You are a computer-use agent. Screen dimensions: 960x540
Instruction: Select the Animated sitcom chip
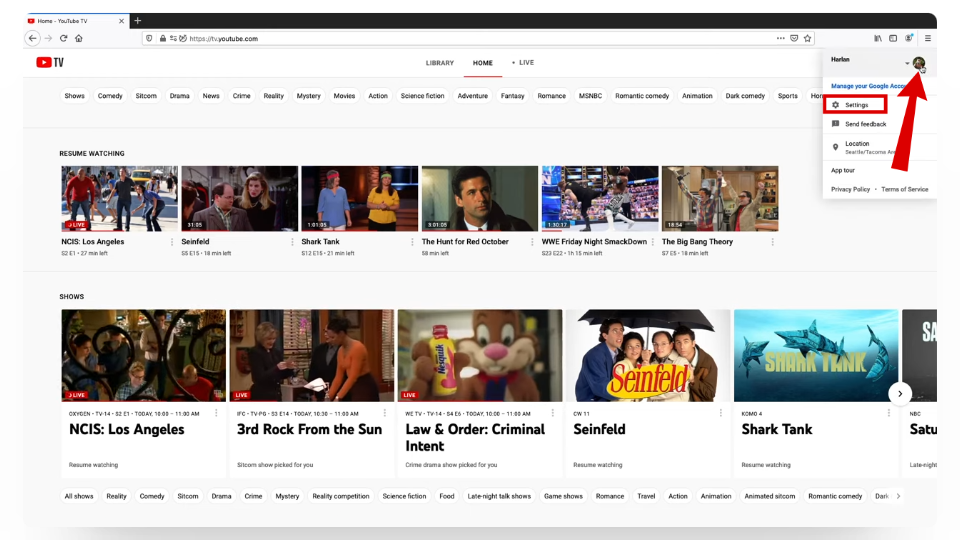coord(770,496)
